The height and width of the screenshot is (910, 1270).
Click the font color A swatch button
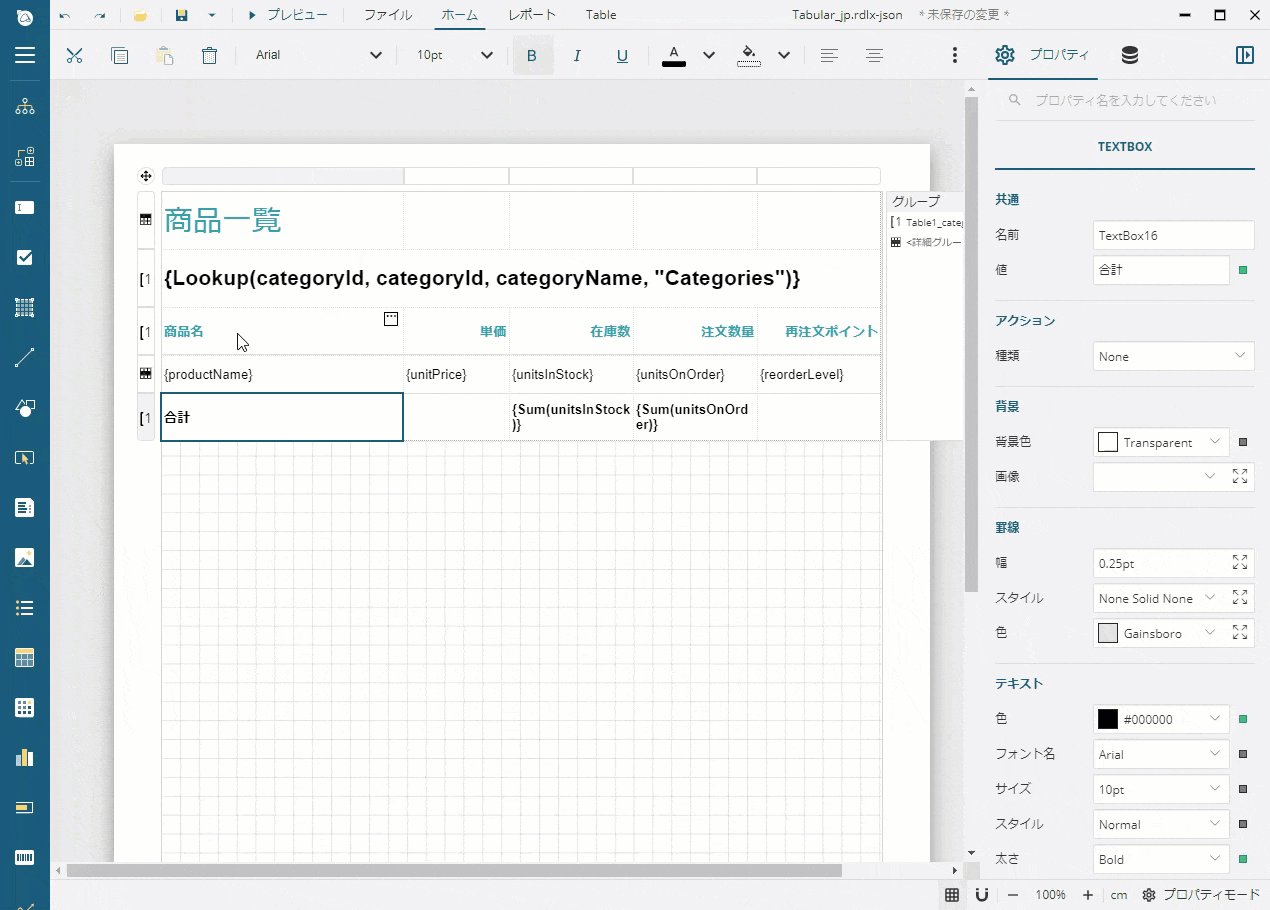pos(674,55)
